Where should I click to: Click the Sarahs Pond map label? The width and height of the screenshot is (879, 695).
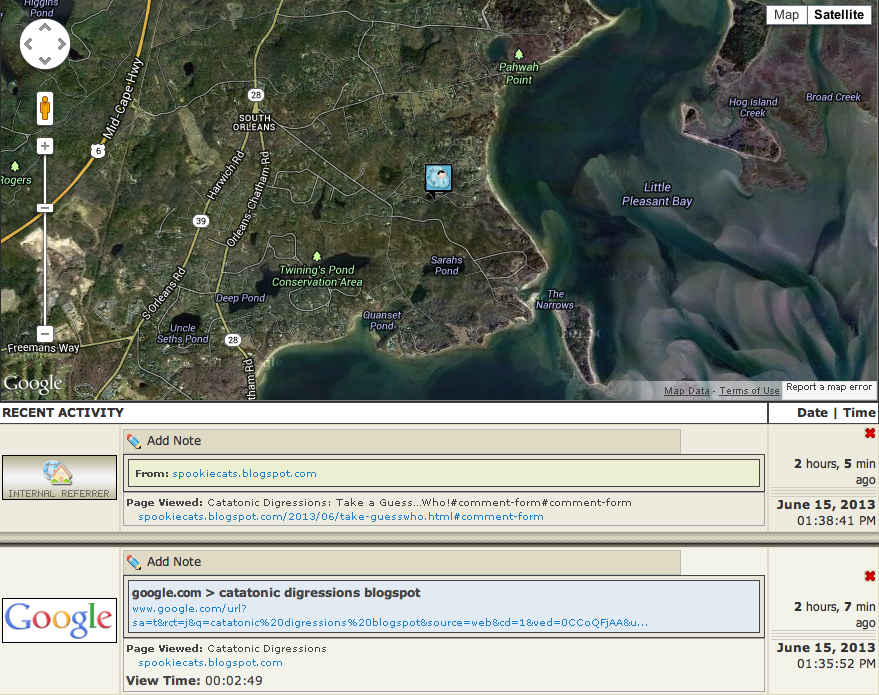tap(446, 265)
